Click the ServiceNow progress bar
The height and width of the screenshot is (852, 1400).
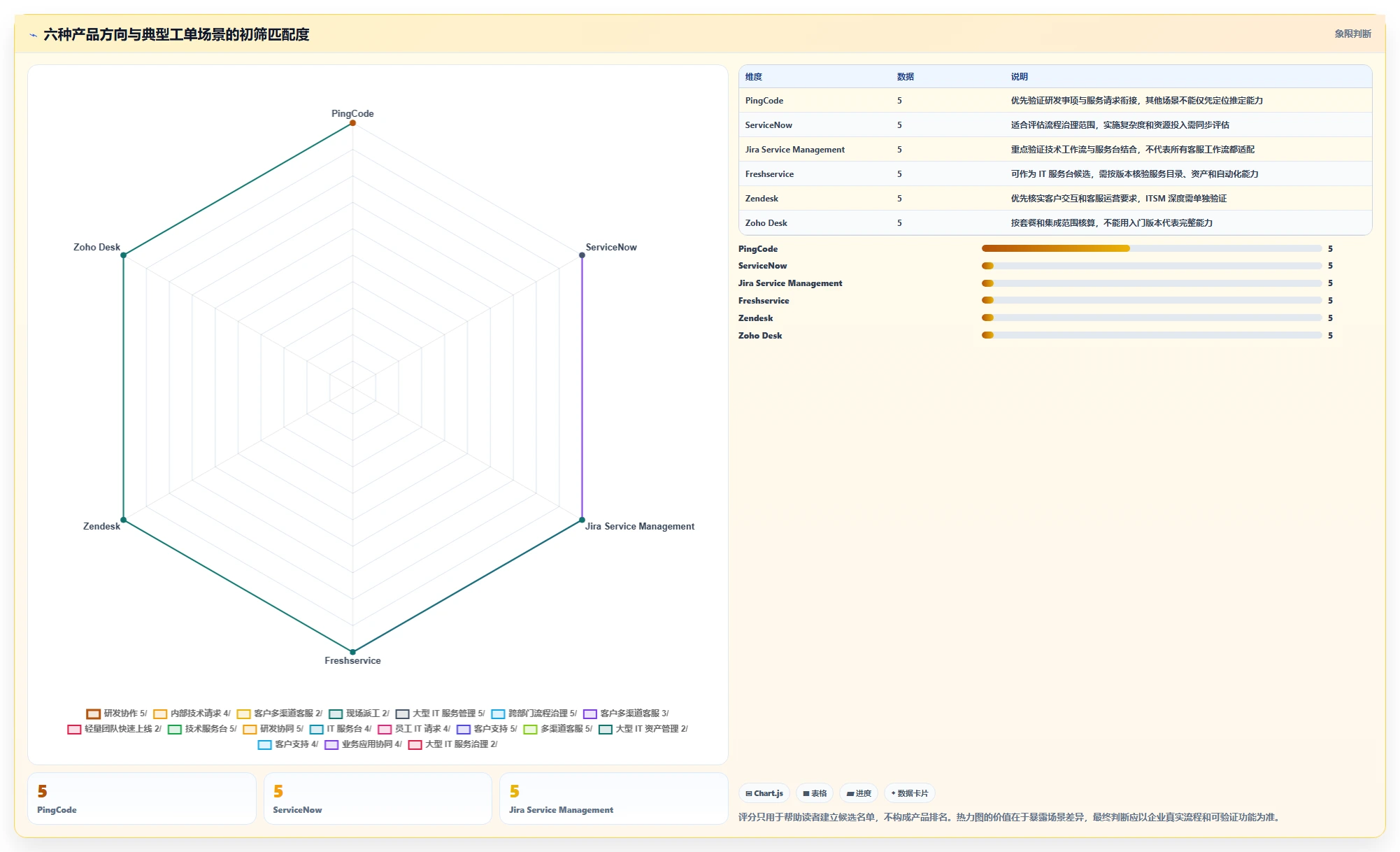point(1152,266)
